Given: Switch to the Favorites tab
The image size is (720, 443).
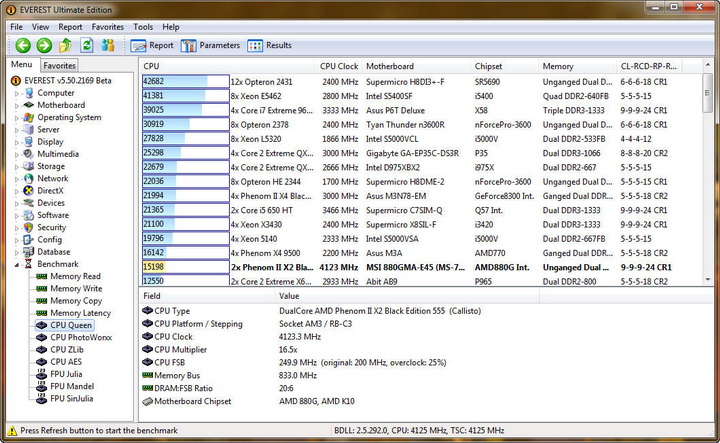Looking at the screenshot, I should [59, 66].
